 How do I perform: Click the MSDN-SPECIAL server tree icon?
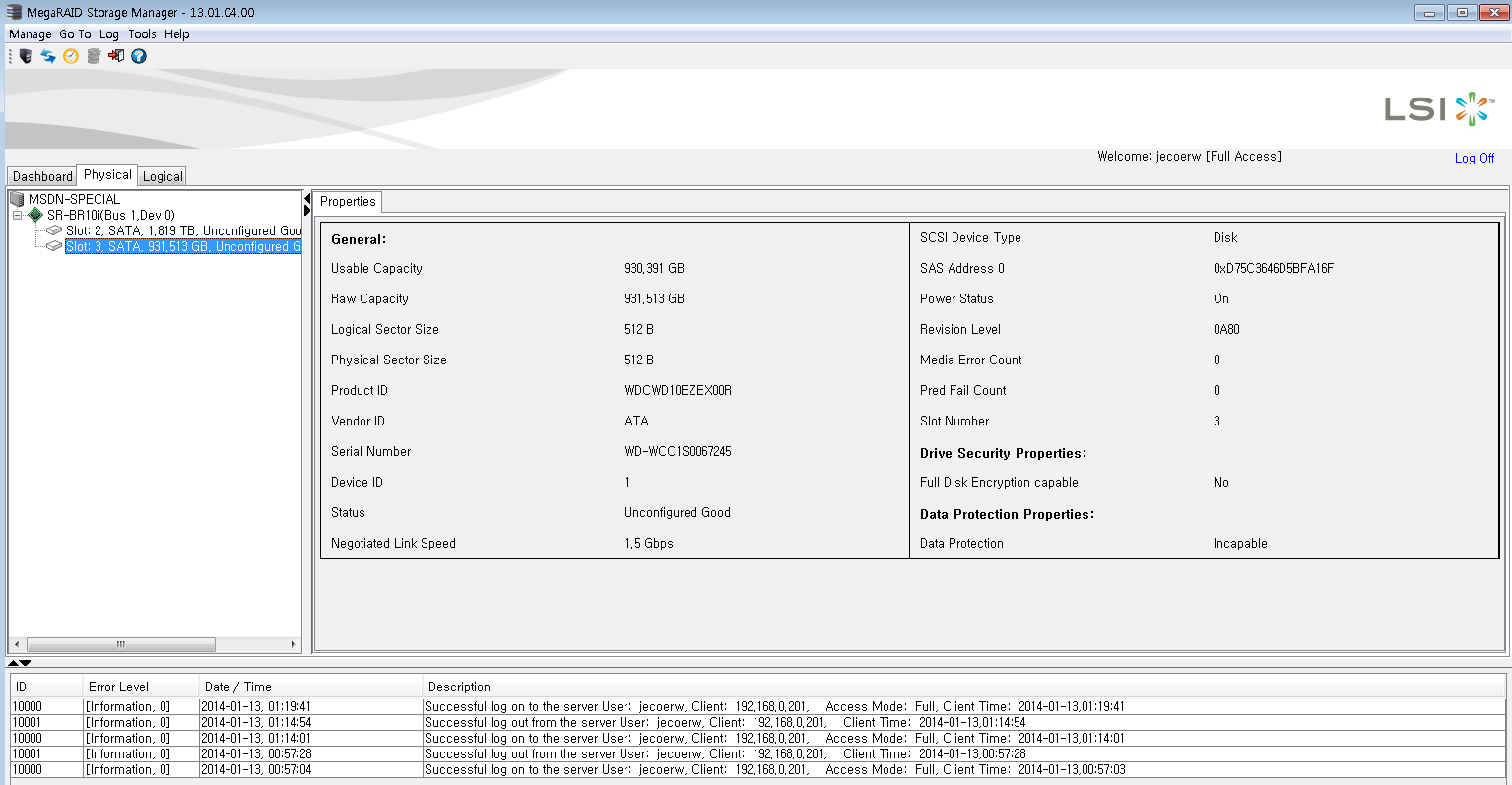pos(17,199)
